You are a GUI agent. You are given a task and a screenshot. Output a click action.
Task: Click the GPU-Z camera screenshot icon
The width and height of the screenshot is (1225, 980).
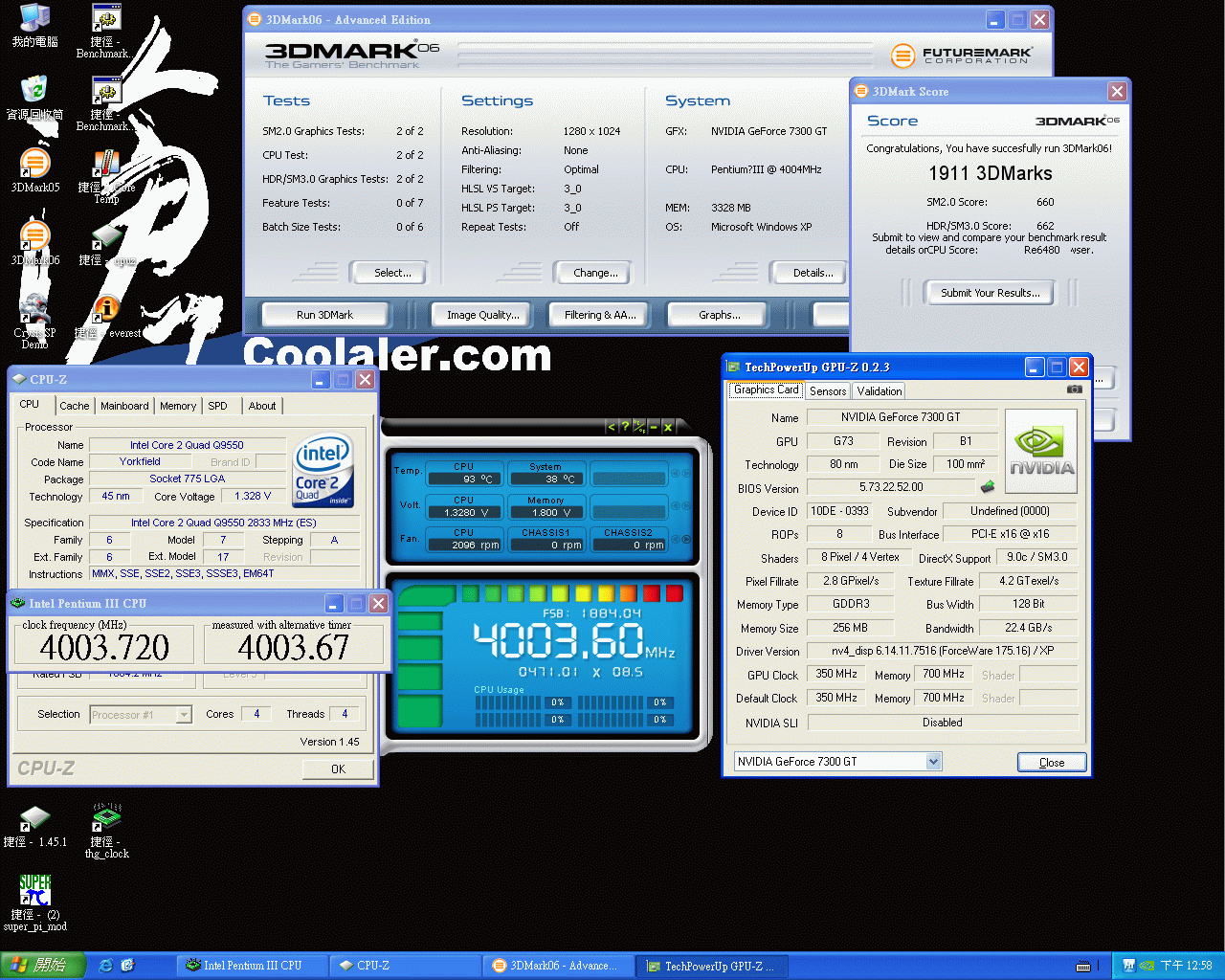[x=1075, y=390]
